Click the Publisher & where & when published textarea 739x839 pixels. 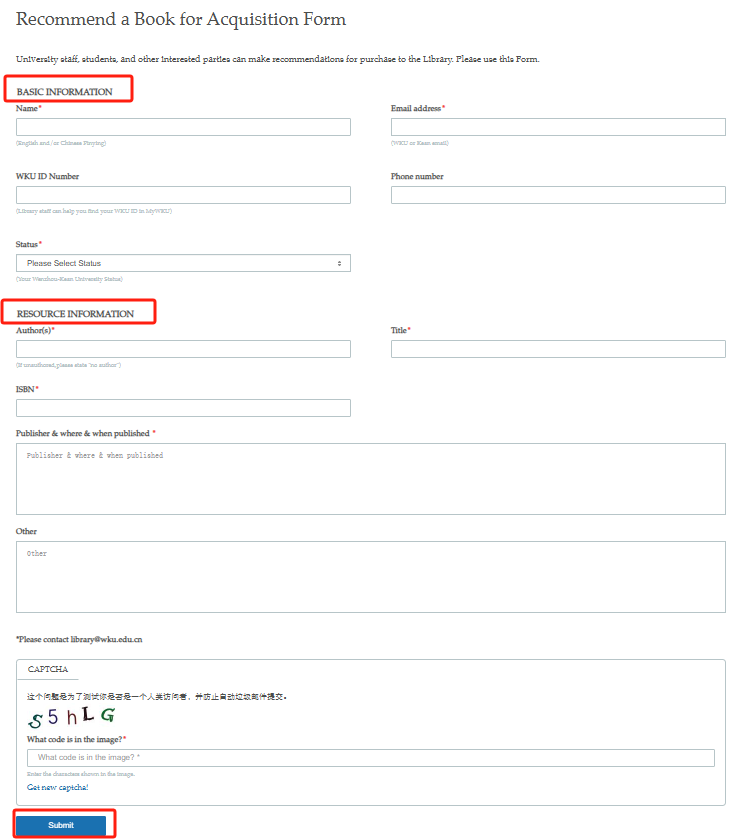tap(371, 479)
